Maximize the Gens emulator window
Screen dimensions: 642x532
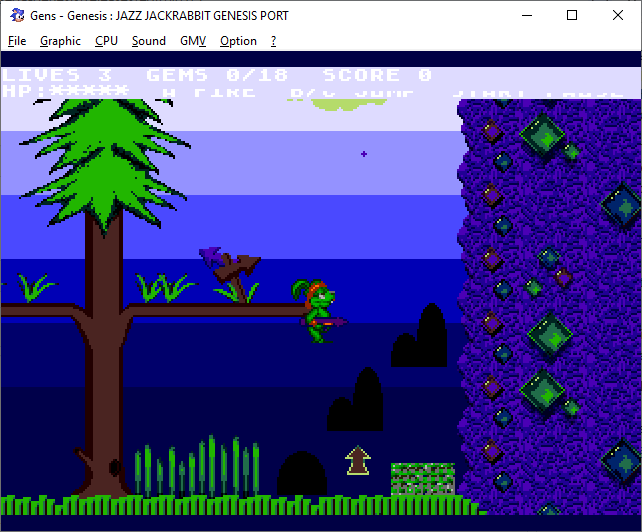click(x=572, y=15)
